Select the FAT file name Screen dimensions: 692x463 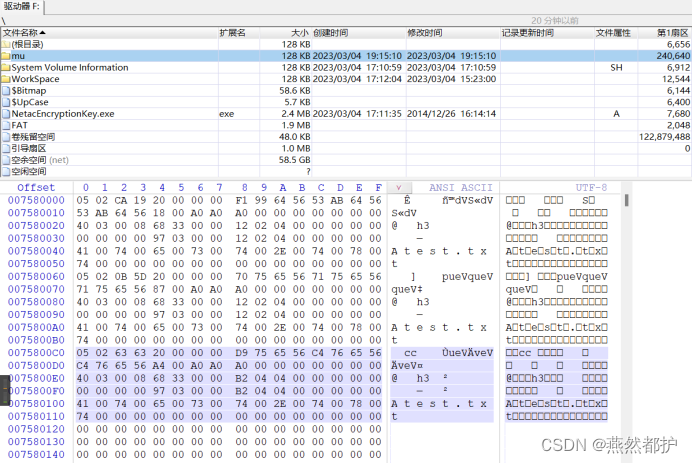[19, 125]
